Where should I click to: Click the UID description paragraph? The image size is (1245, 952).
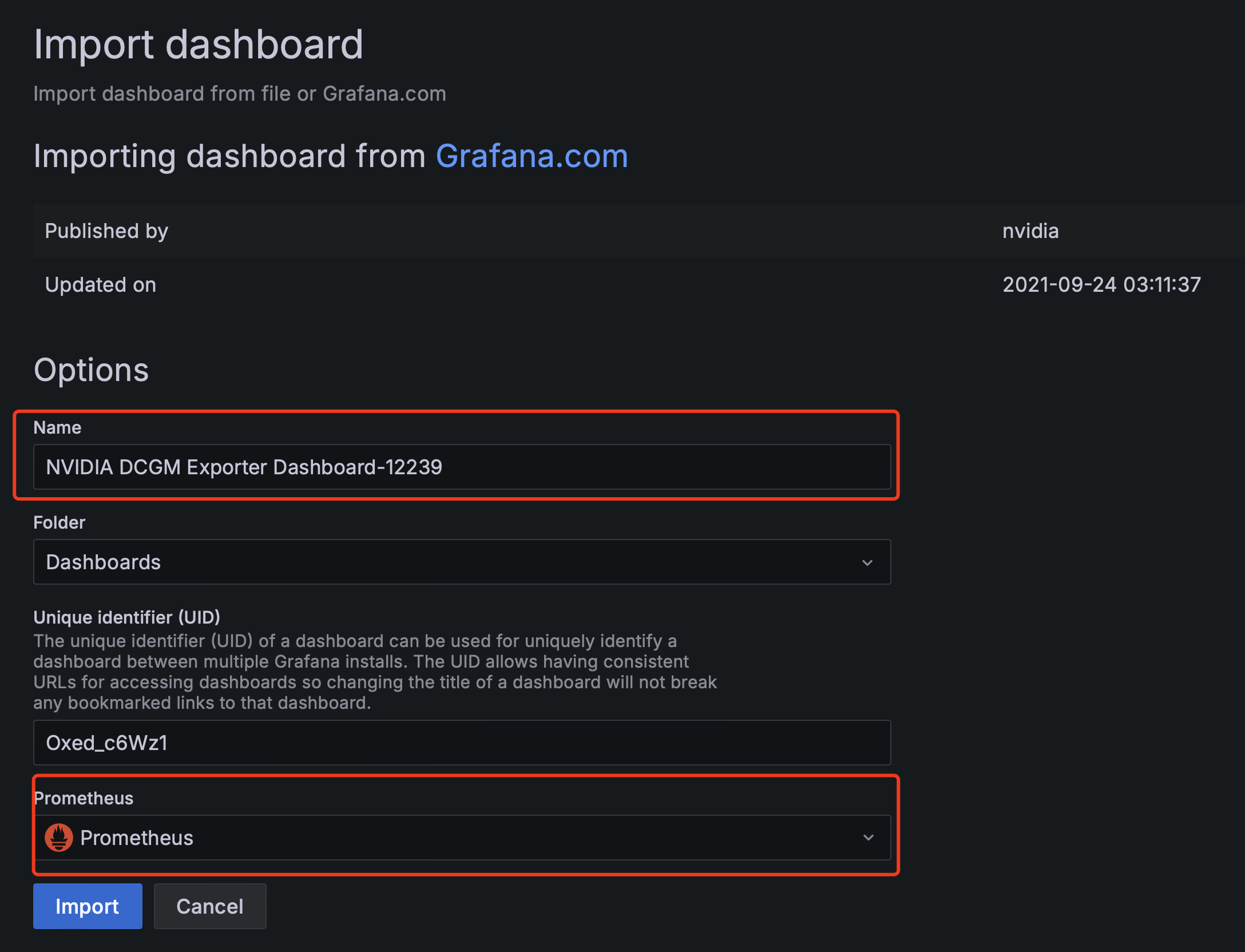coord(375,672)
